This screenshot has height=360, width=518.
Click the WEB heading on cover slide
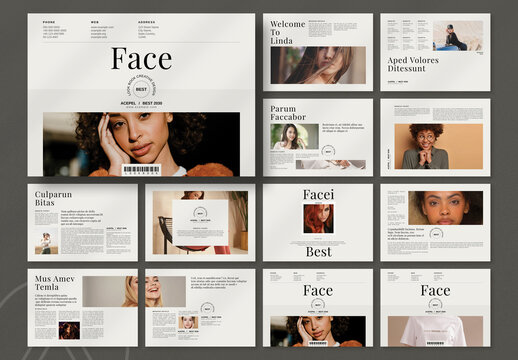pos(95,22)
